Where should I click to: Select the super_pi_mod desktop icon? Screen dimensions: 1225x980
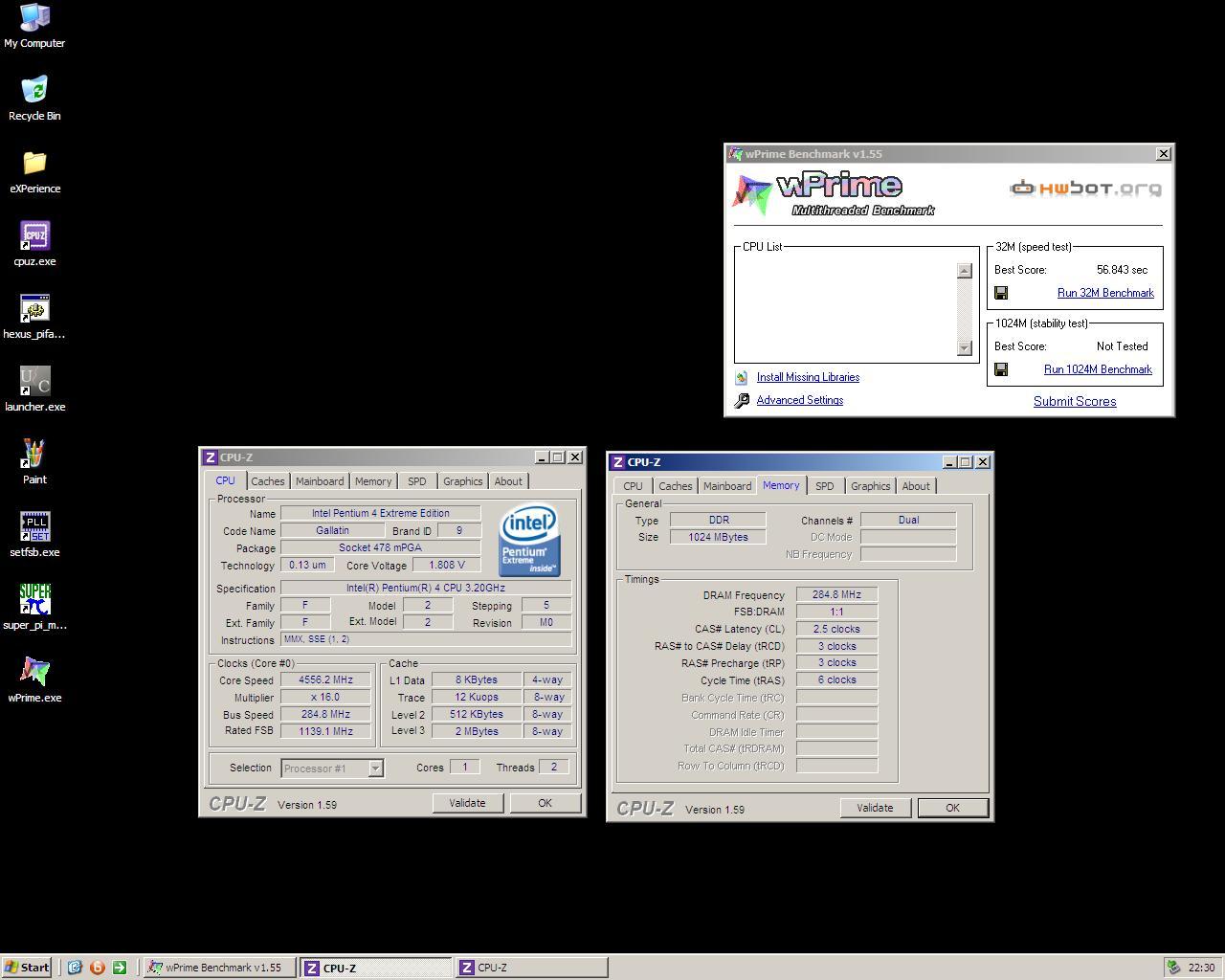(x=34, y=608)
